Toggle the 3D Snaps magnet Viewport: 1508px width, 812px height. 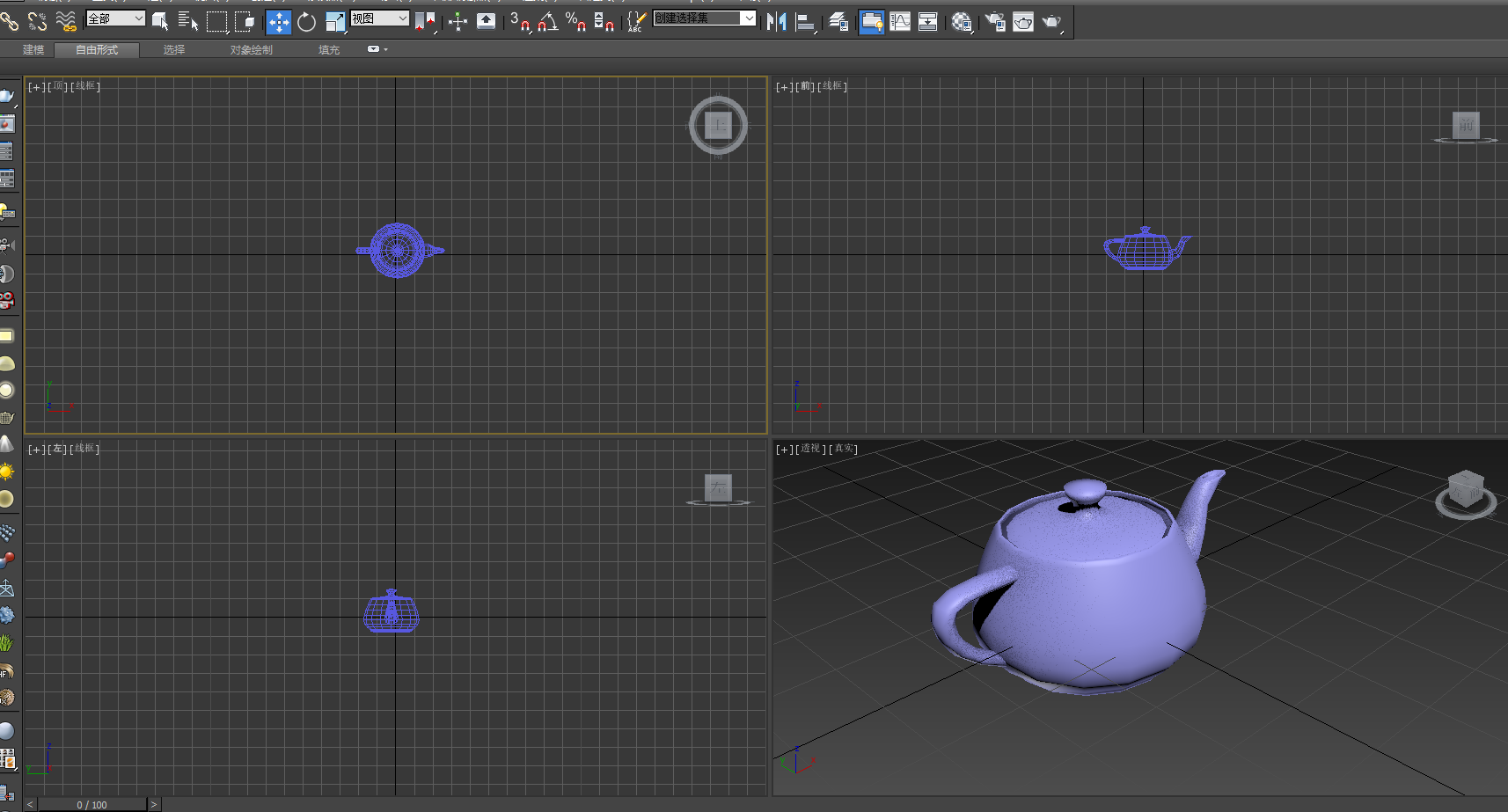[x=519, y=21]
